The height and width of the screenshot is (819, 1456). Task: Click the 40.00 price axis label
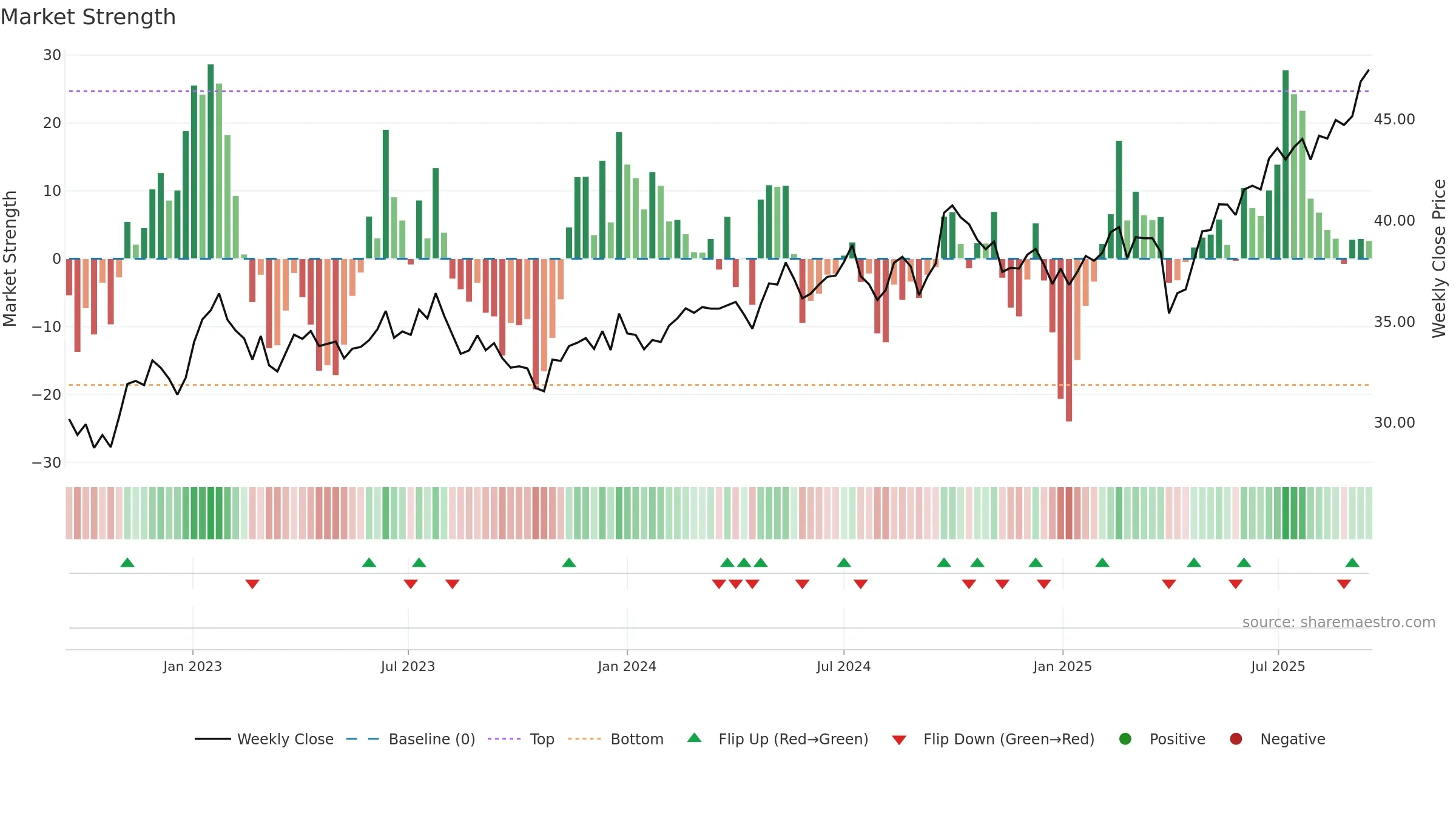pyautogui.click(x=1394, y=221)
